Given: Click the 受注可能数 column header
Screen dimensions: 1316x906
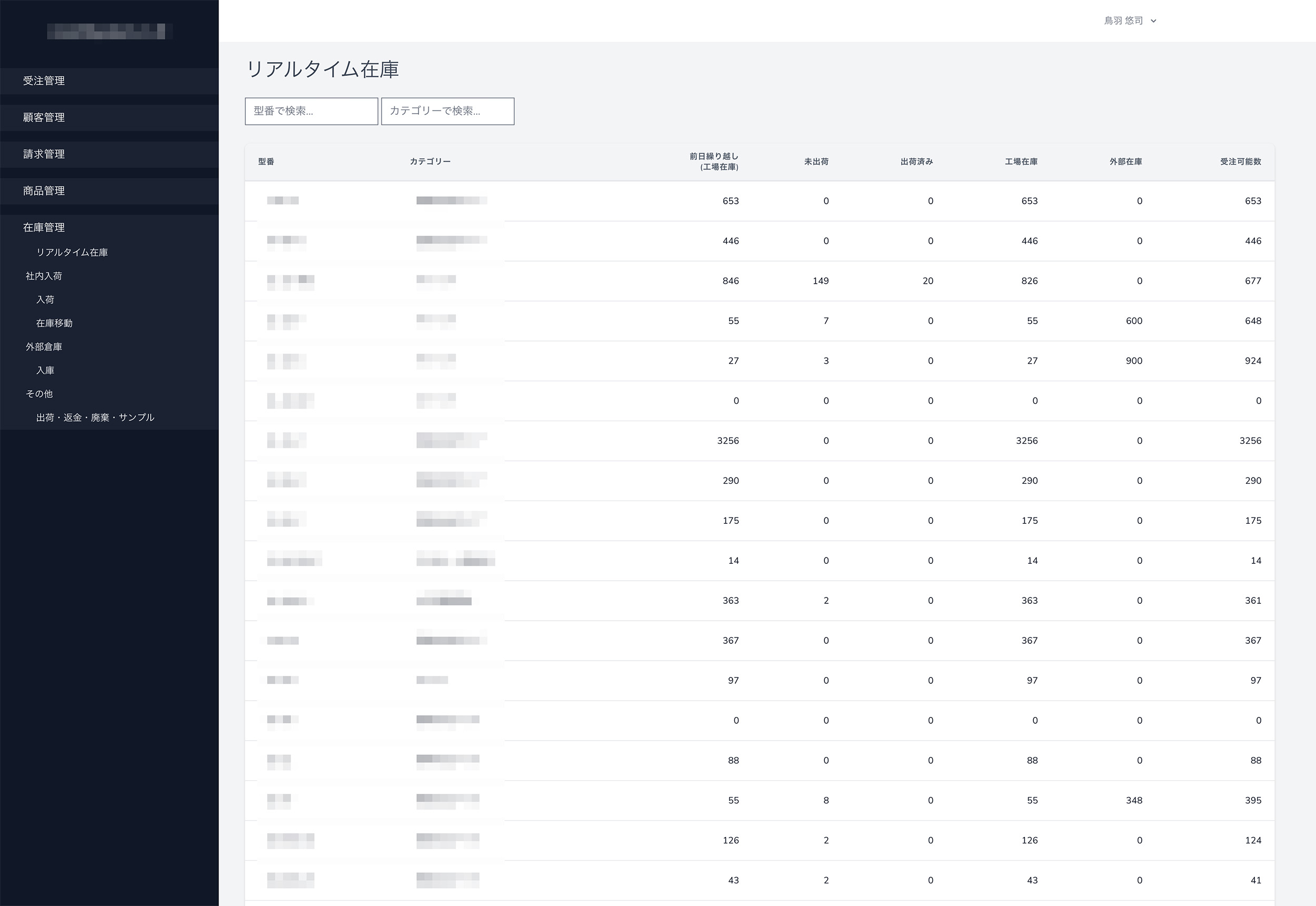Looking at the screenshot, I should 1240,162.
